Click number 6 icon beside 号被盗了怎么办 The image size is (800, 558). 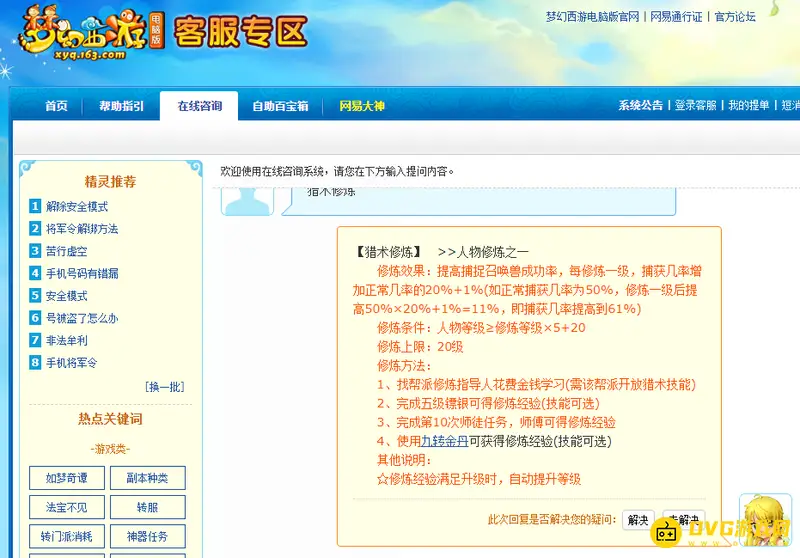coord(35,318)
